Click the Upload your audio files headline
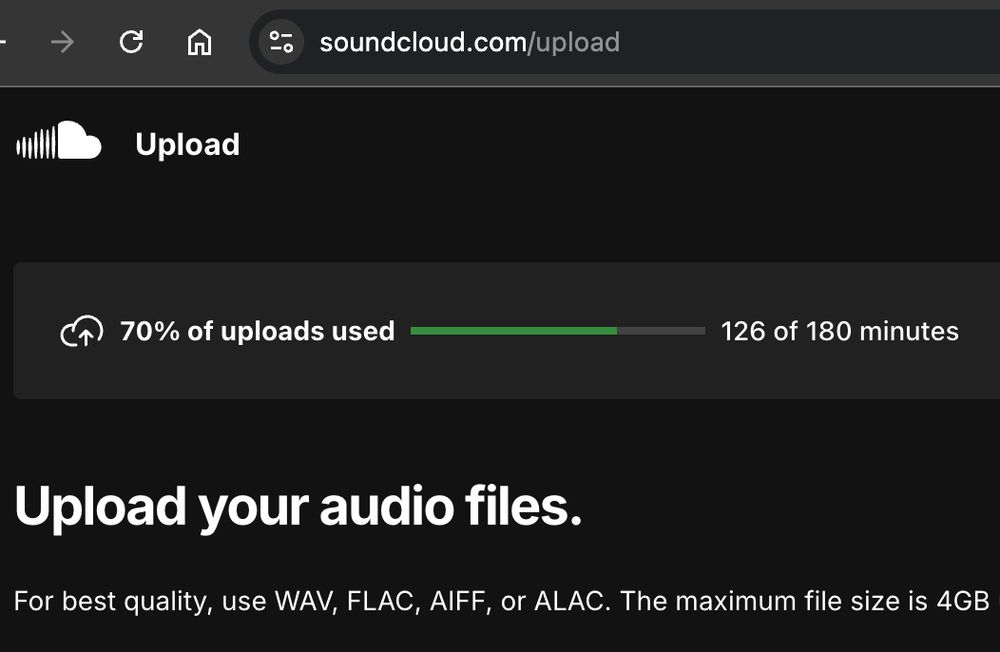 [x=300, y=505]
